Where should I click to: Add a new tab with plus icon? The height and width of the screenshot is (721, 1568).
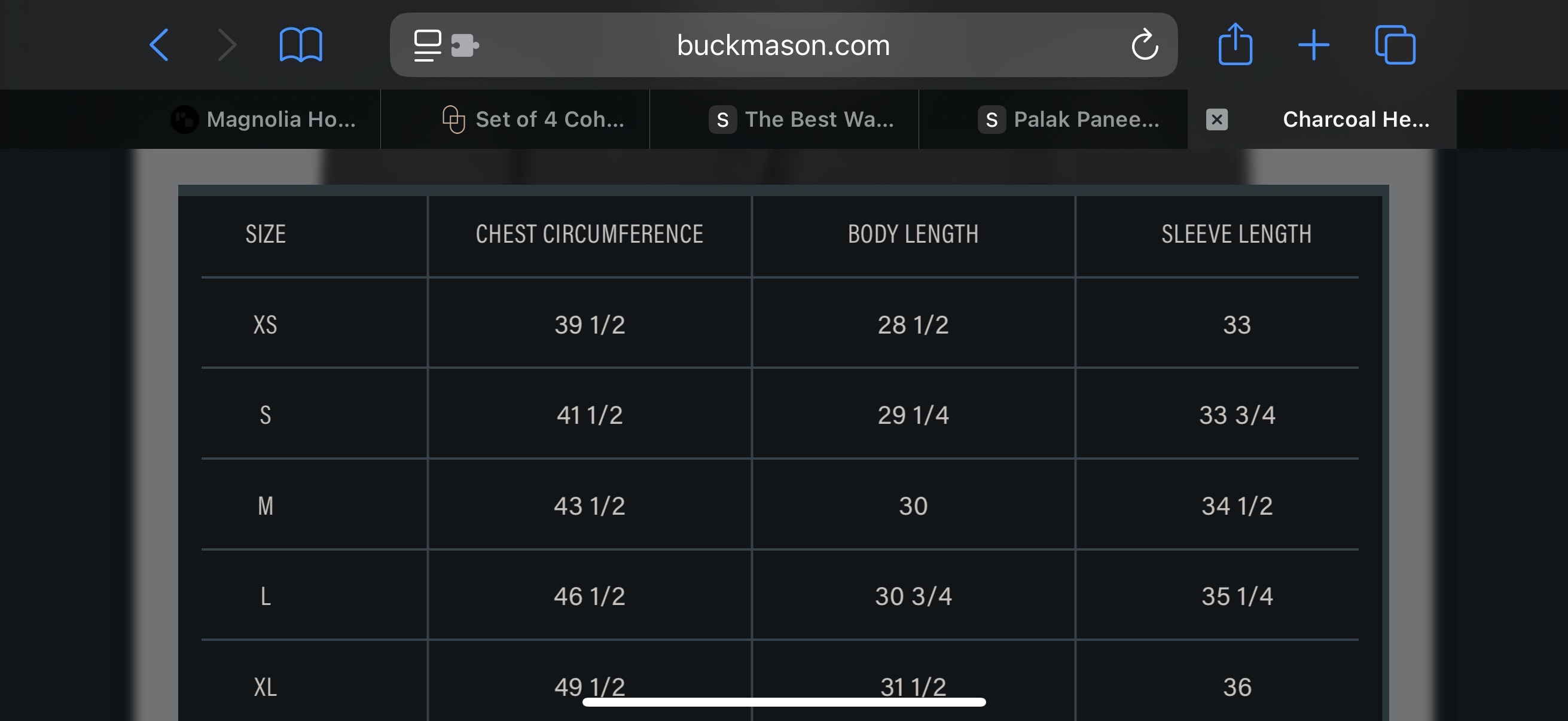coord(1314,45)
